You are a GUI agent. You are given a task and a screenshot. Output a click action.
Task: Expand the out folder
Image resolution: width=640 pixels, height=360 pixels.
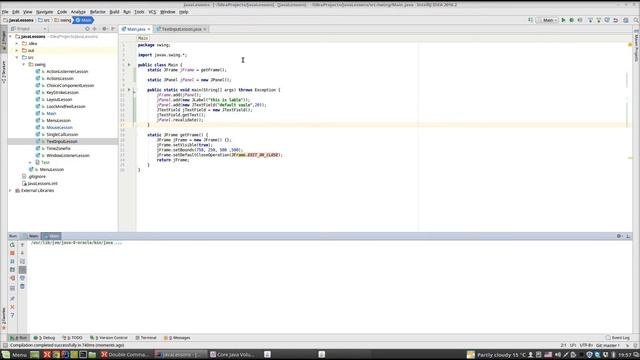pos(17,50)
